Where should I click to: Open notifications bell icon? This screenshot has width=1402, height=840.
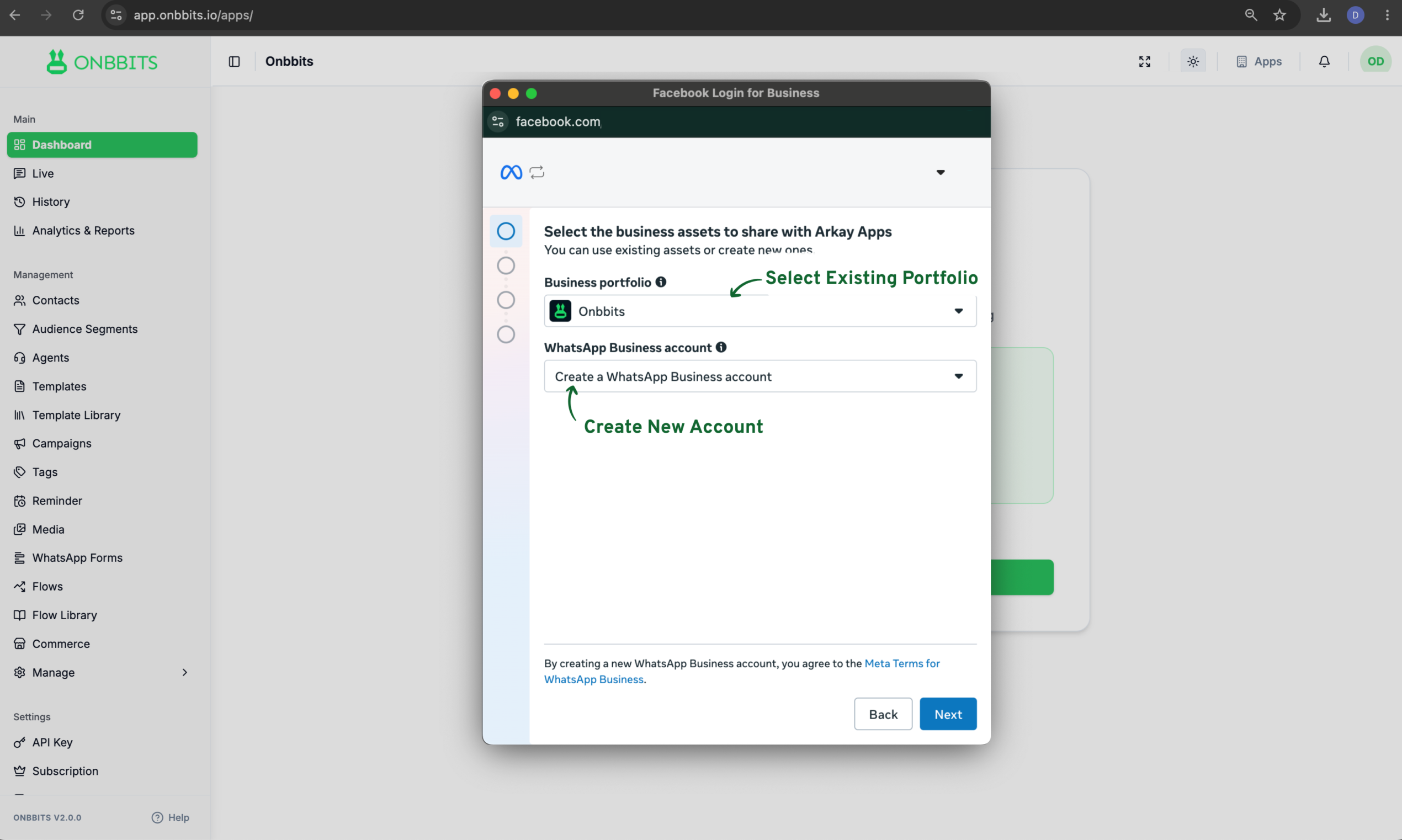[x=1325, y=61]
